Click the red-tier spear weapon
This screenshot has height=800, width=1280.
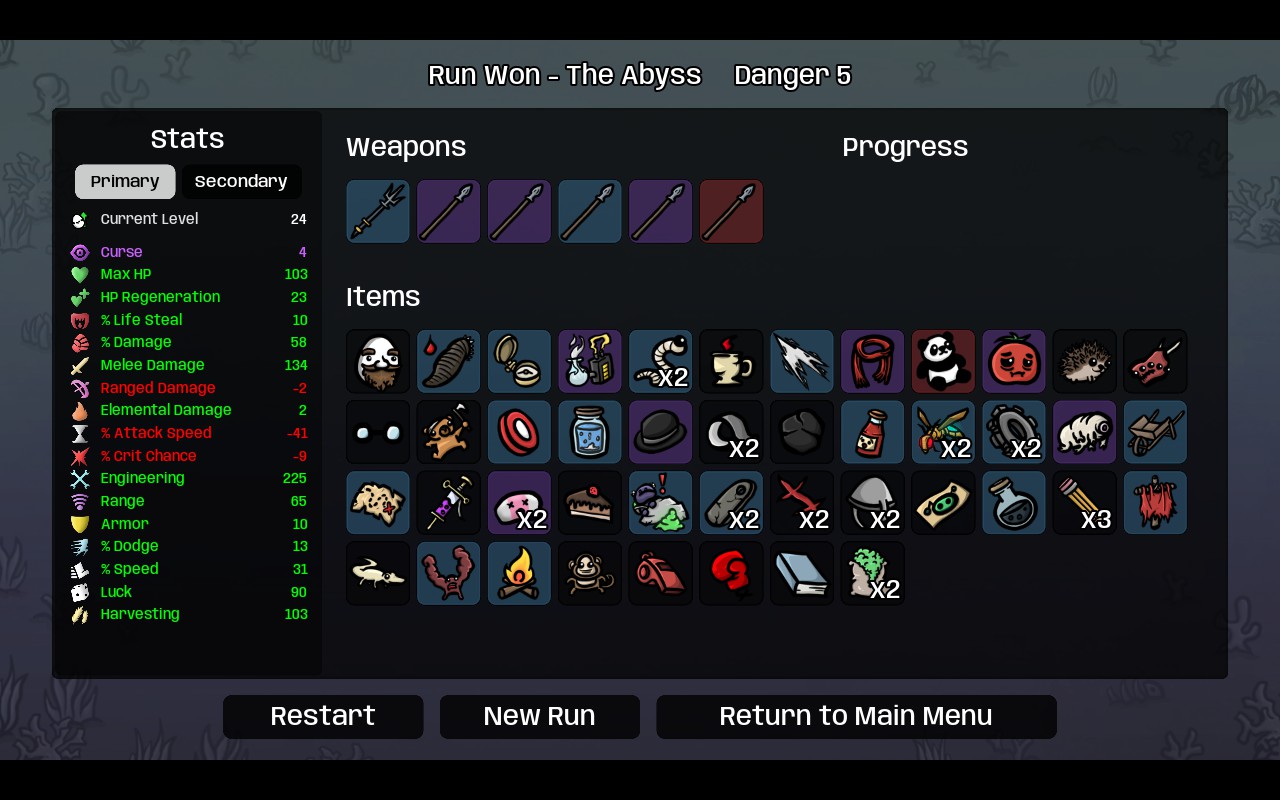(731, 211)
